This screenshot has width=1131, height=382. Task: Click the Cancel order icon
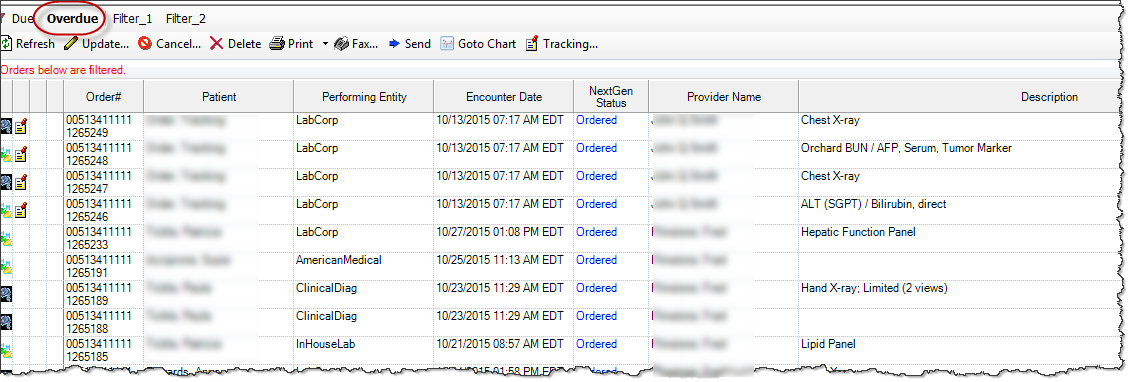point(144,44)
